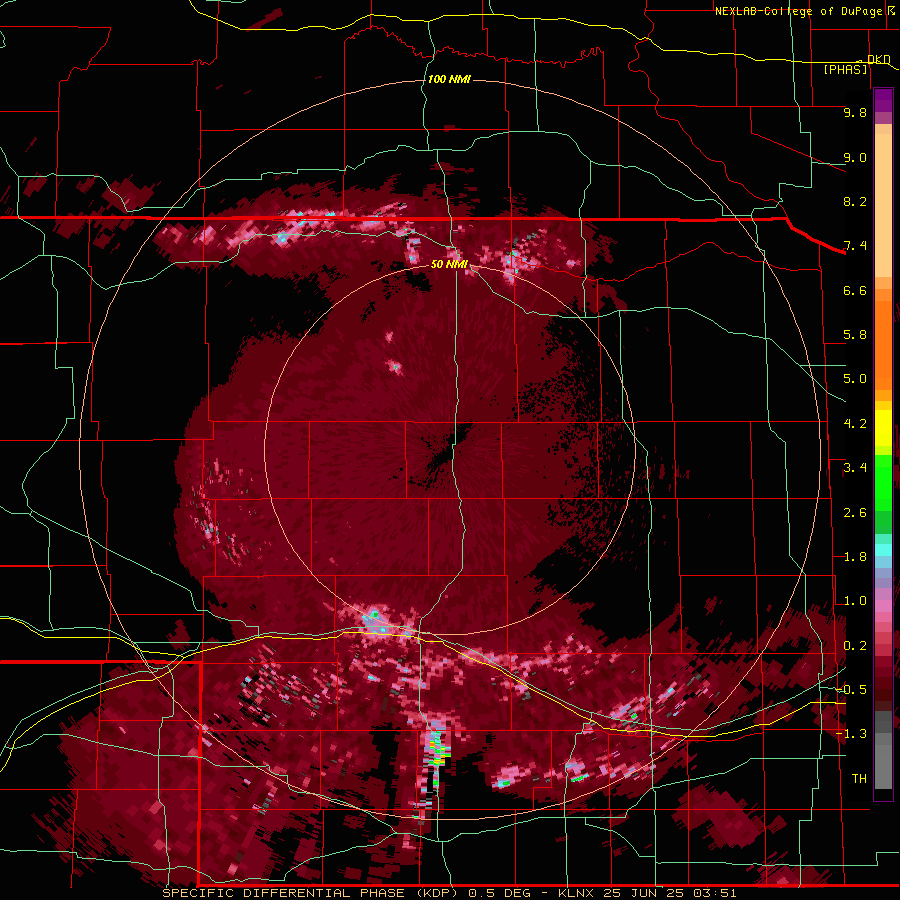Click the 5.8 legend scale value

tap(855, 335)
